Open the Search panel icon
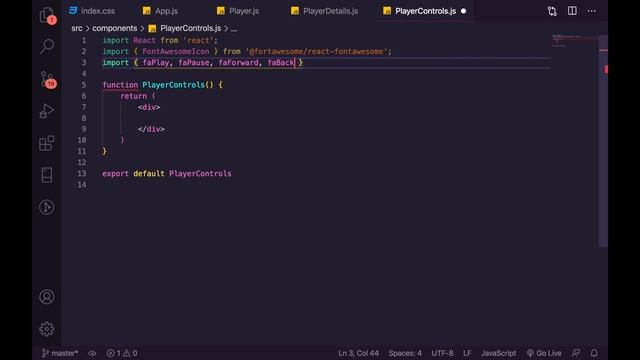 [47, 46]
